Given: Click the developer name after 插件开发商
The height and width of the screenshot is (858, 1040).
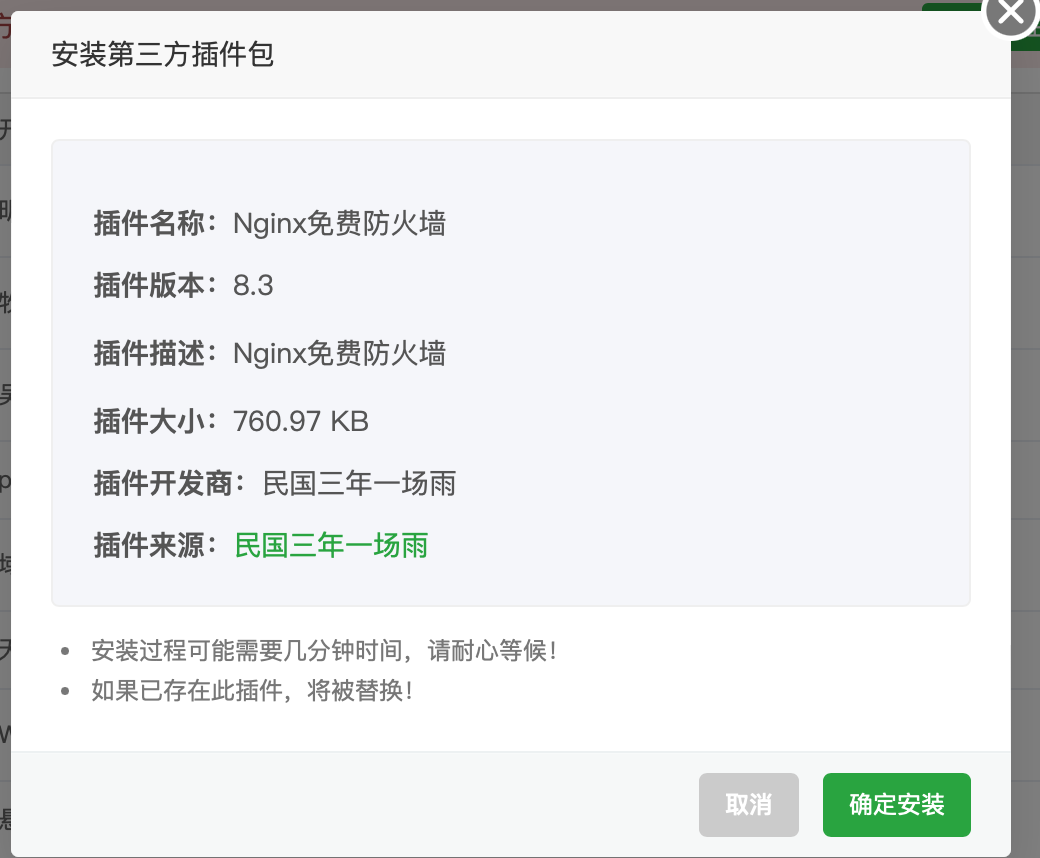Looking at the screenshot, I should tap(359, 483).
